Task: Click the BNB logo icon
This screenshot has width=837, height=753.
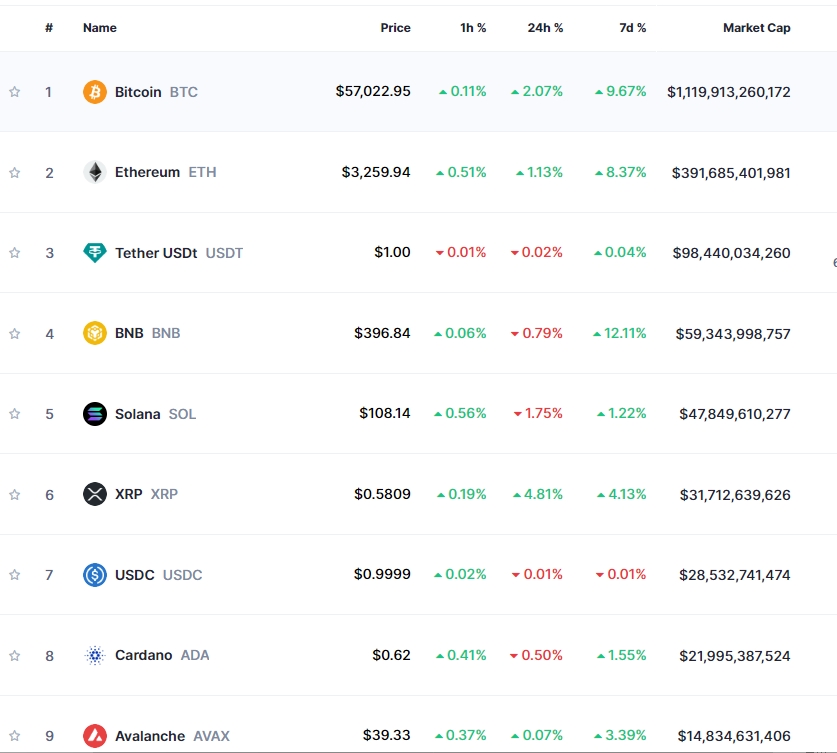Action: click(94, 333)
